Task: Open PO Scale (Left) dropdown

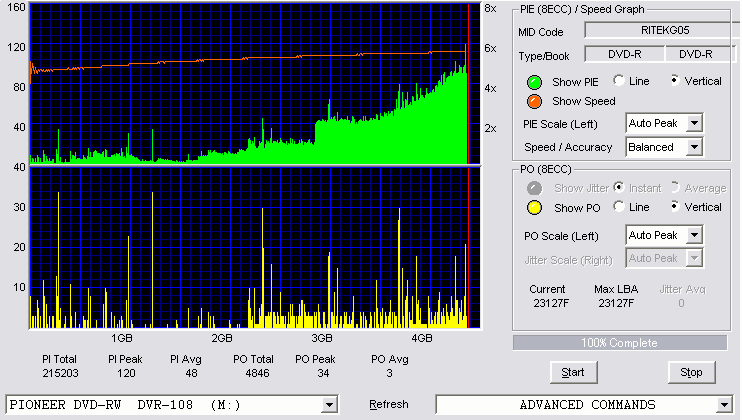Action: click(694, 235)
